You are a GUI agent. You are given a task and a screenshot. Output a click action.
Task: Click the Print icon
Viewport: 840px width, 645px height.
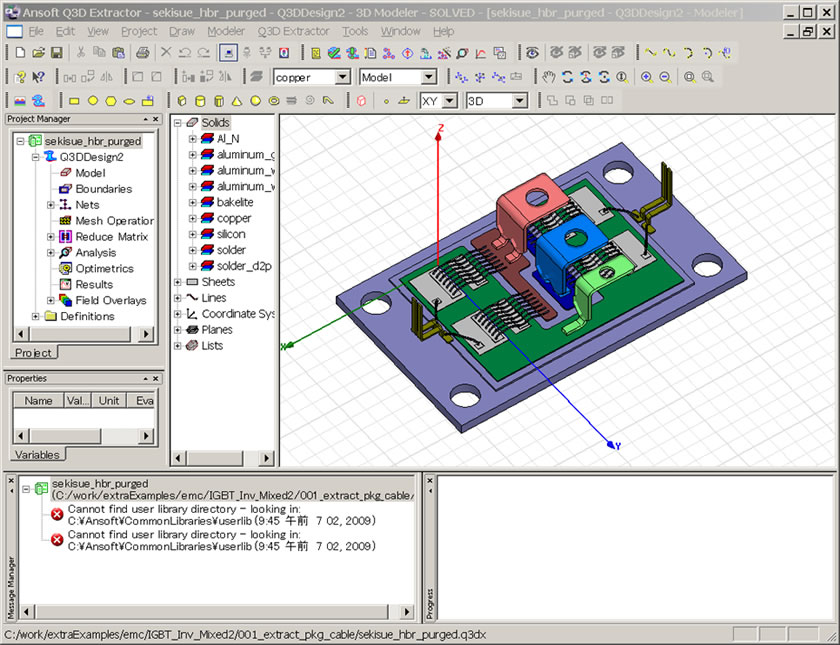tap(142, 52)
